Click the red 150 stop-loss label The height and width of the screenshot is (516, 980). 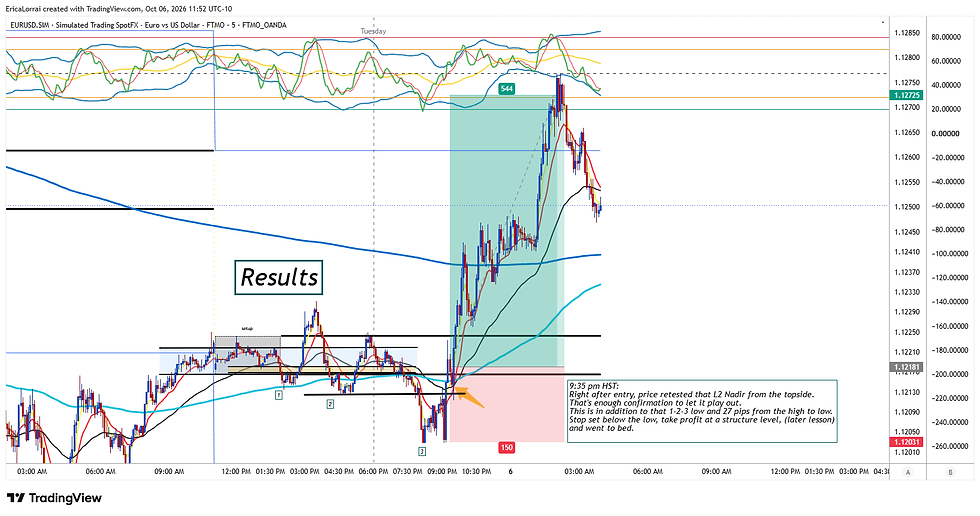point(506,447)
